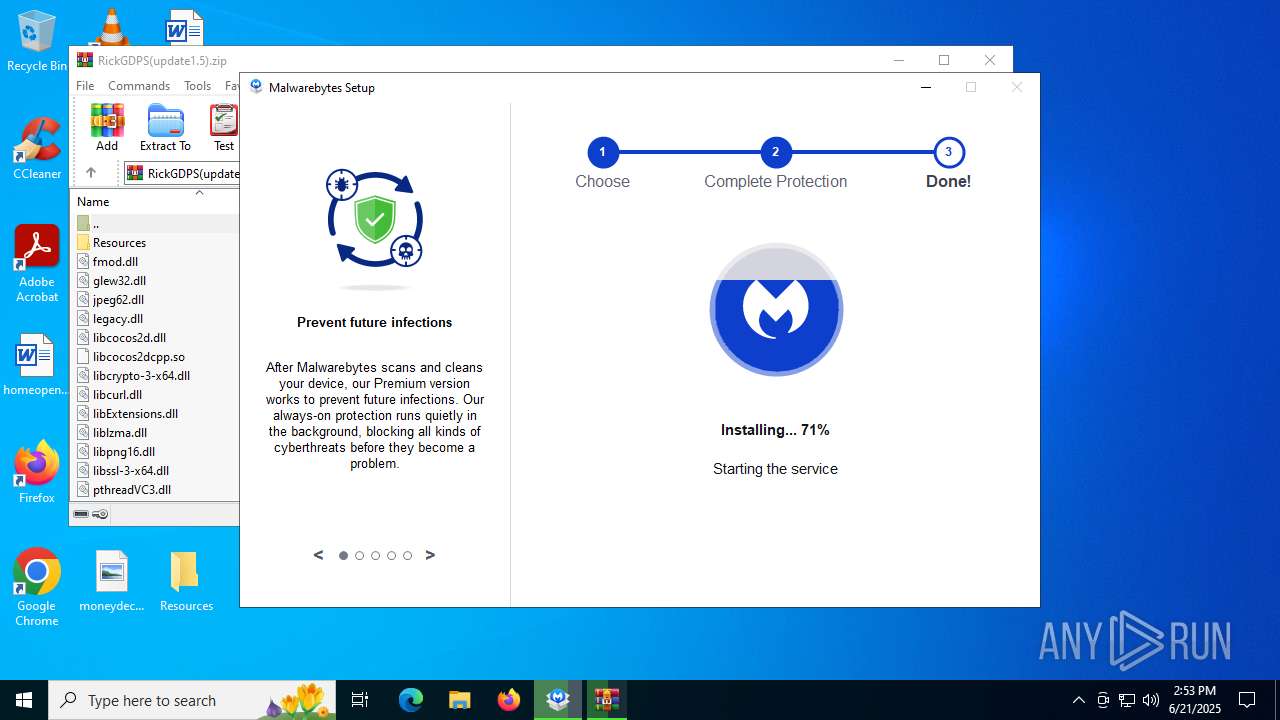Click step 3 Done circle
This screenshot has width=1280, height=720.
[948, 153]
